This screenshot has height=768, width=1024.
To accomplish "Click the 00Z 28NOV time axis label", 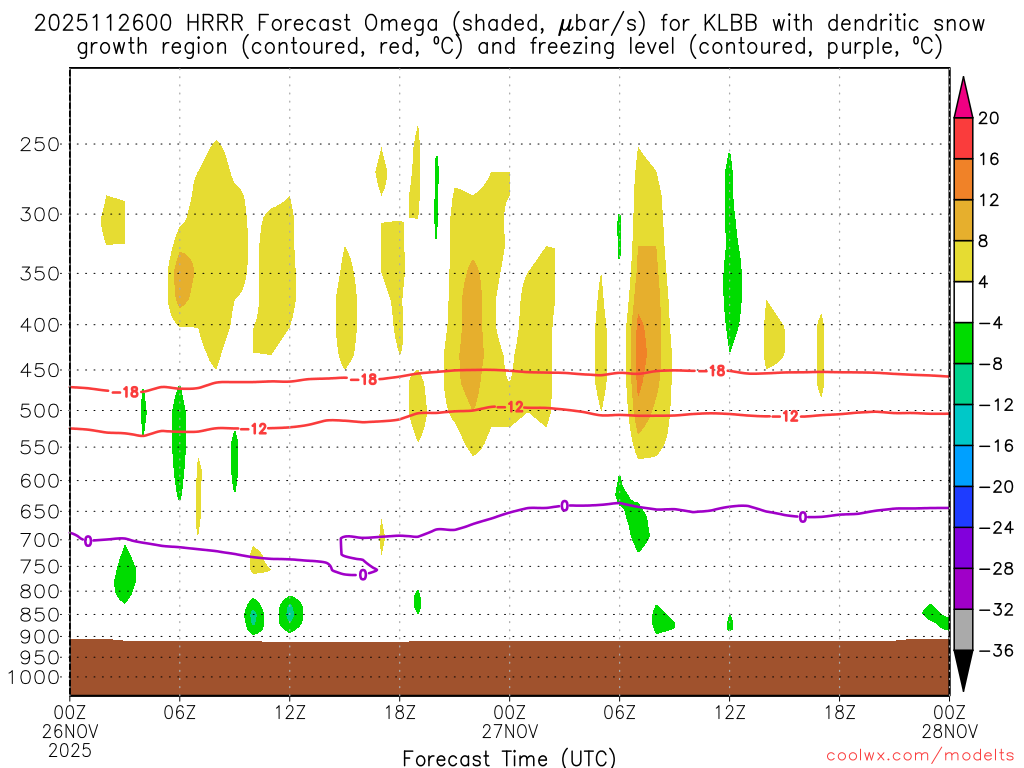I will tap(950, 721).
